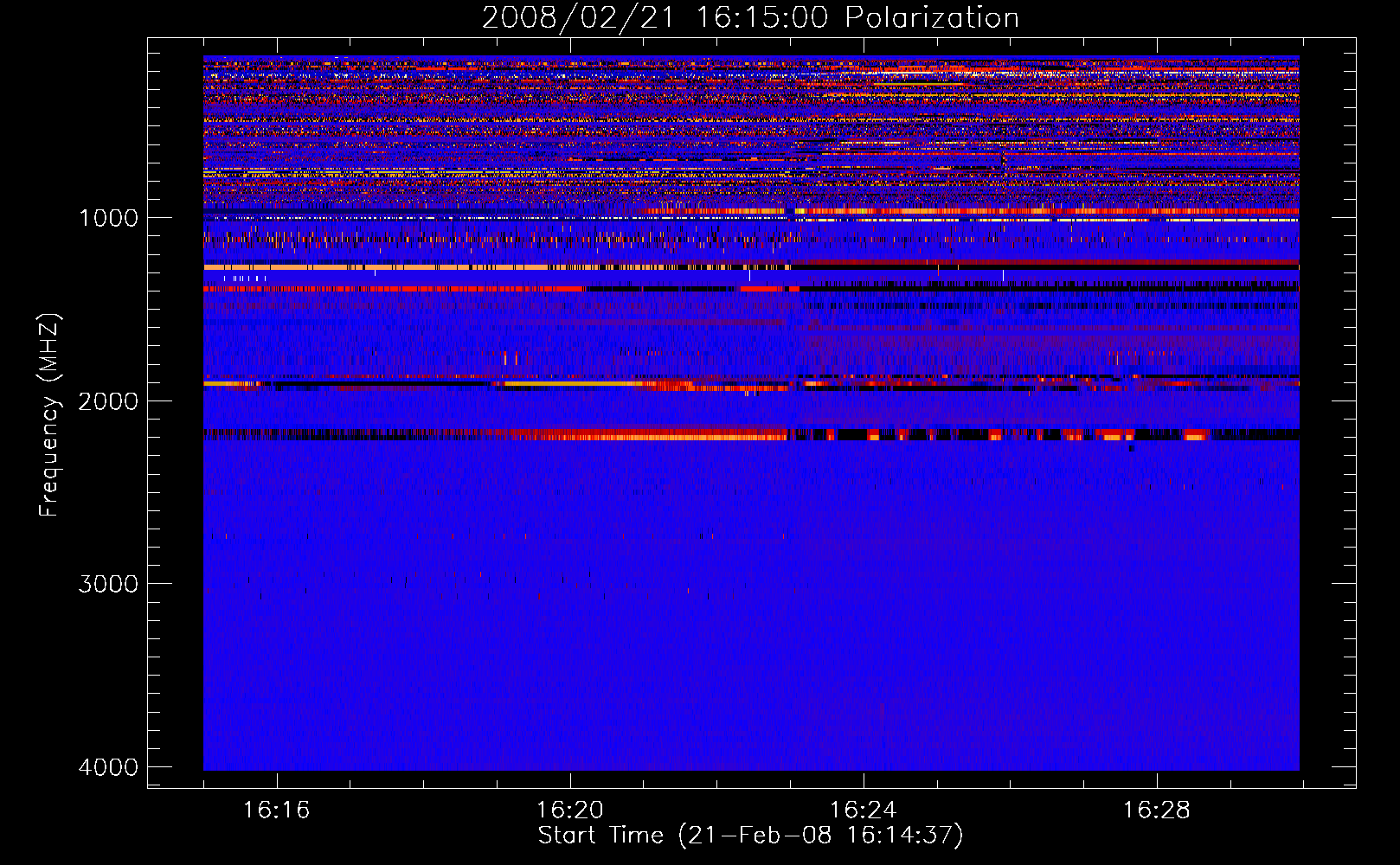Click the "2000" frequency tick label
The image size is (1400, 865).
108,401
